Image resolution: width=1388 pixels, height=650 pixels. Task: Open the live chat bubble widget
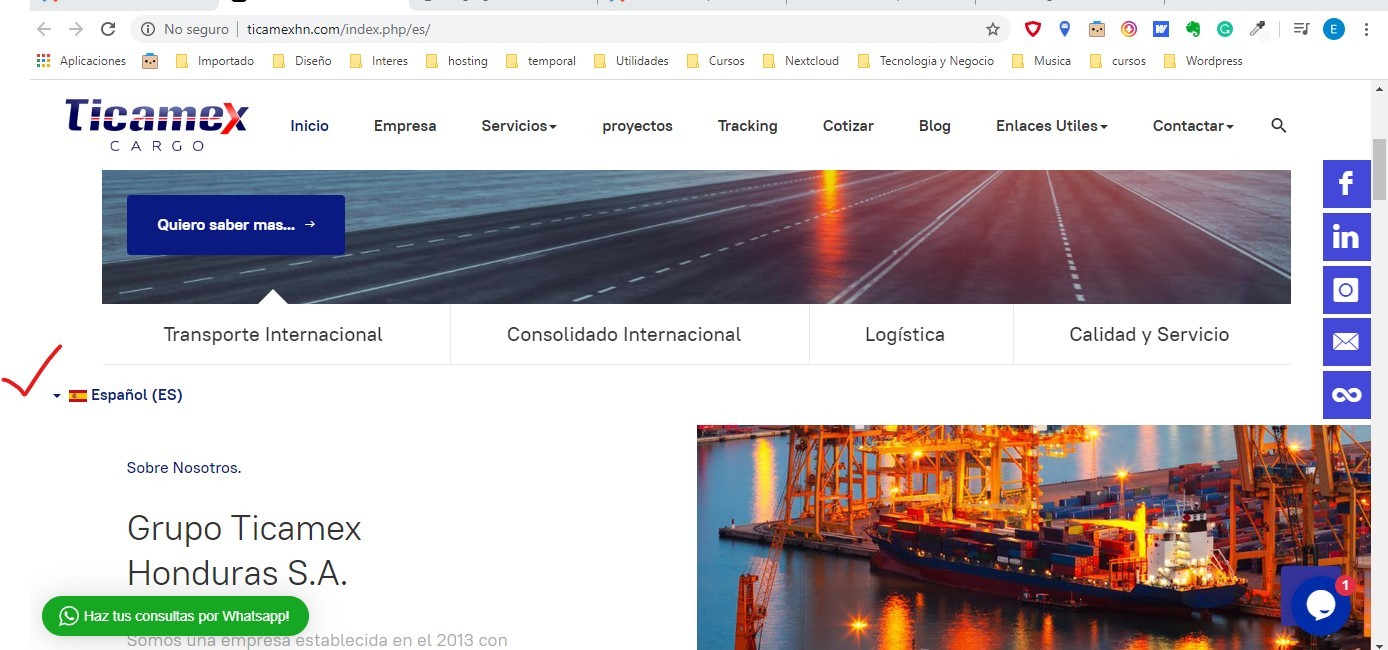[1319, 605]
